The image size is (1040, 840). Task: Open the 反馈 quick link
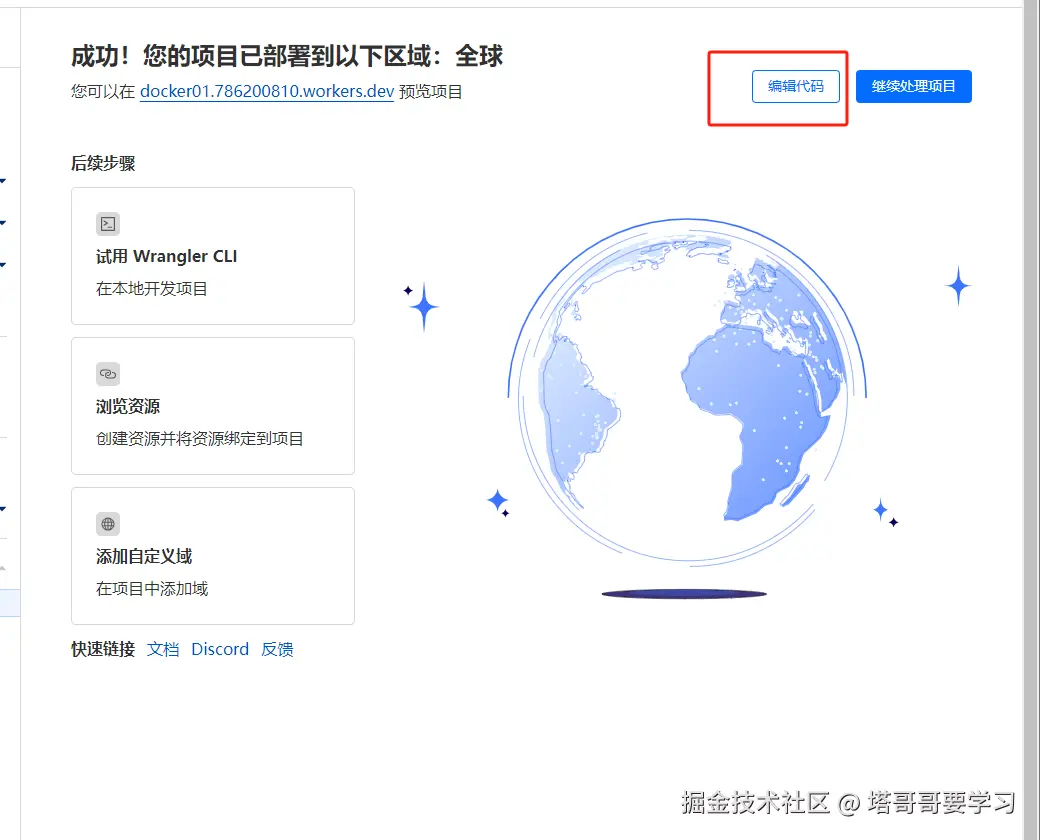(x=277, y=649)
